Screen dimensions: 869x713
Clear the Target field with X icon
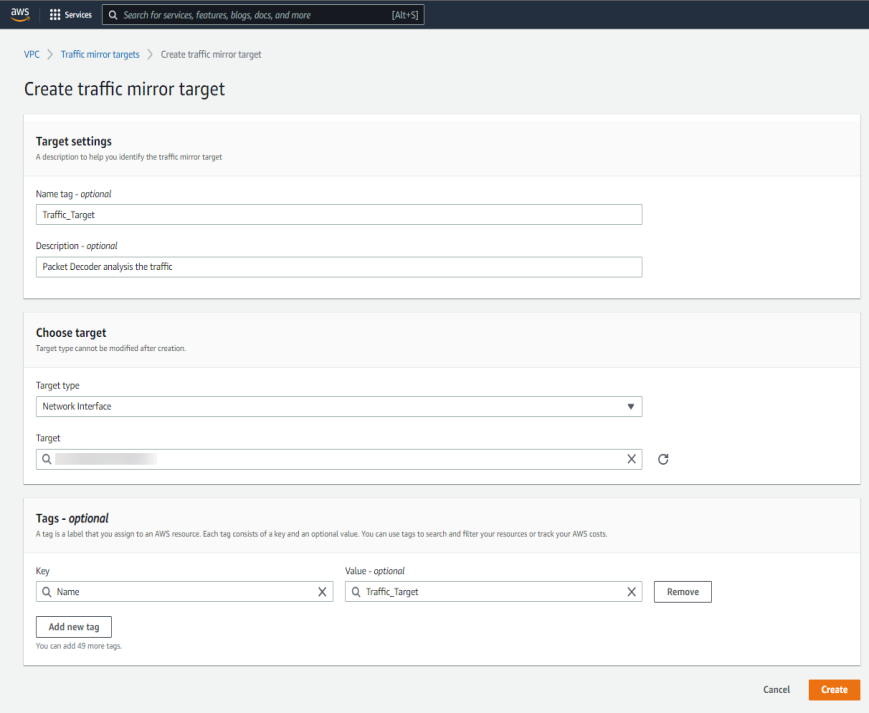pos(631,459)
